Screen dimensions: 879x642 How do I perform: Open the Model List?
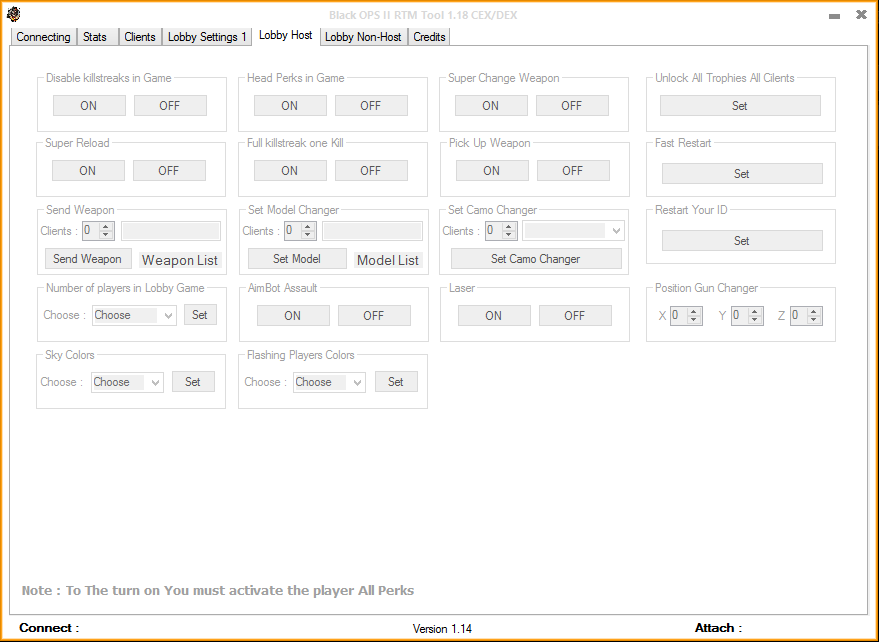point(388,260)
